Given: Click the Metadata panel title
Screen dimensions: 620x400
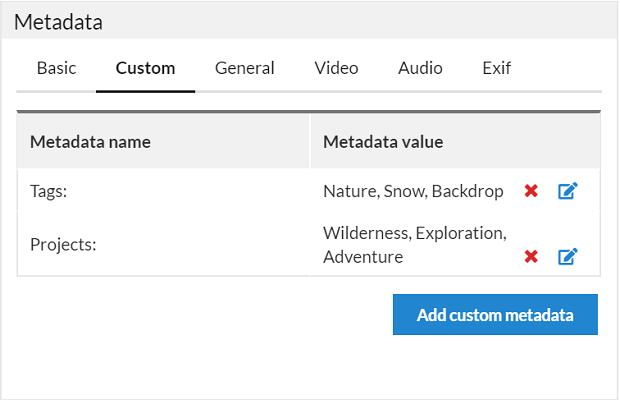Looking at the screenshot, I should [x=59, y=22].
